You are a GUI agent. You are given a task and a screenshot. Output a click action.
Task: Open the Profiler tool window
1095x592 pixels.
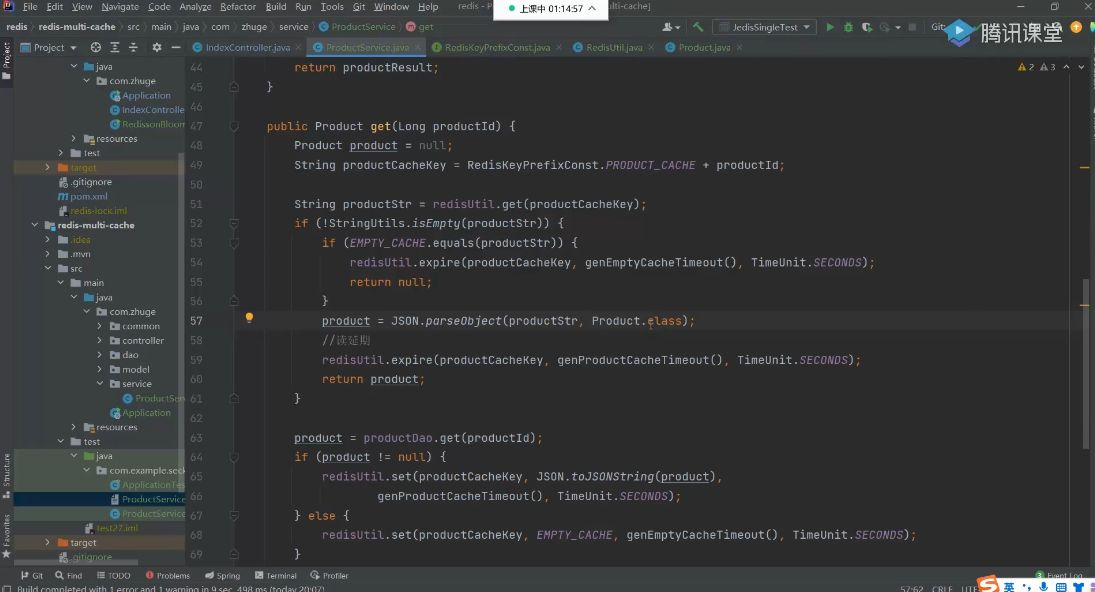coord(329,575)
